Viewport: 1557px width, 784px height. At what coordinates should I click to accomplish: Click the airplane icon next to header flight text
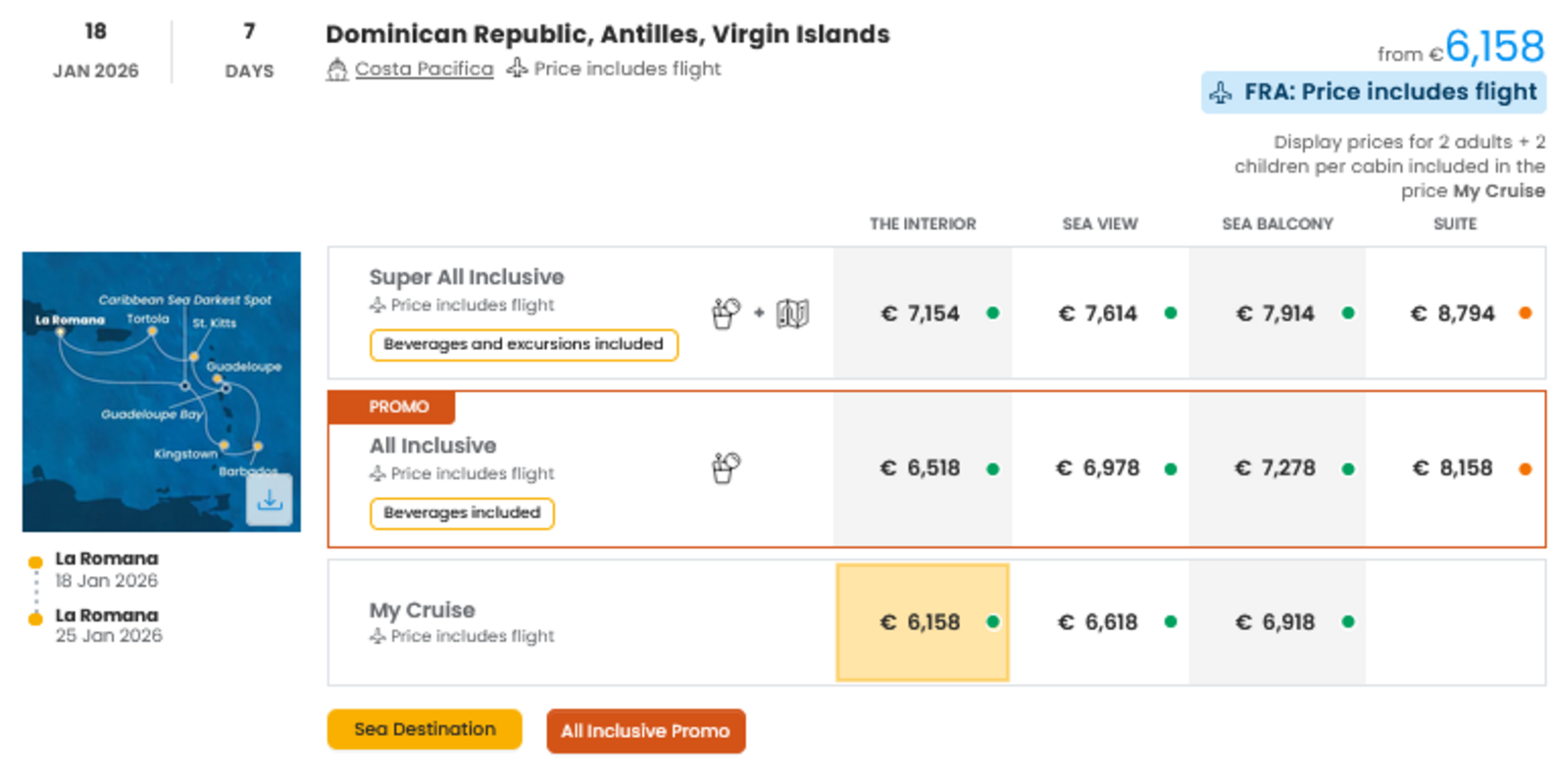pos(517,69)
